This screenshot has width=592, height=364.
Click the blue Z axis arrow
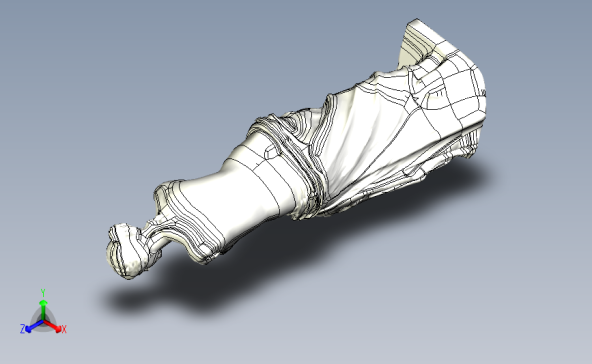pos(33,326)
